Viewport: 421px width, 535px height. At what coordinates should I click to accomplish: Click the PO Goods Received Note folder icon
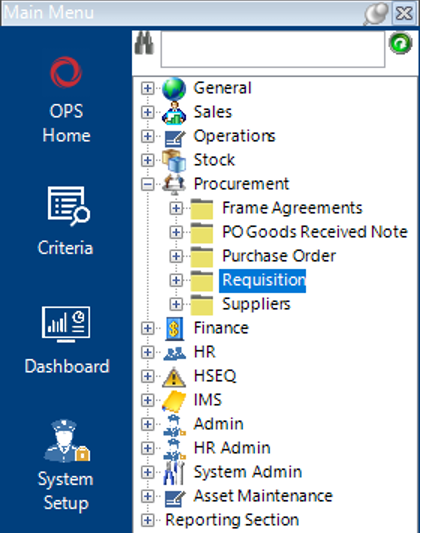[202, 232]
